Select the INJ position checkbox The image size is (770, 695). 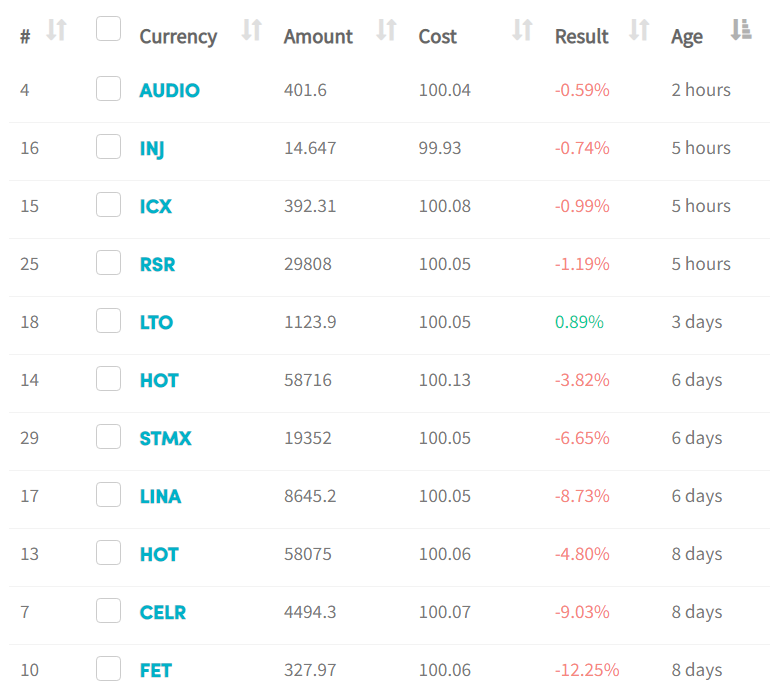(x=109, y=146)
